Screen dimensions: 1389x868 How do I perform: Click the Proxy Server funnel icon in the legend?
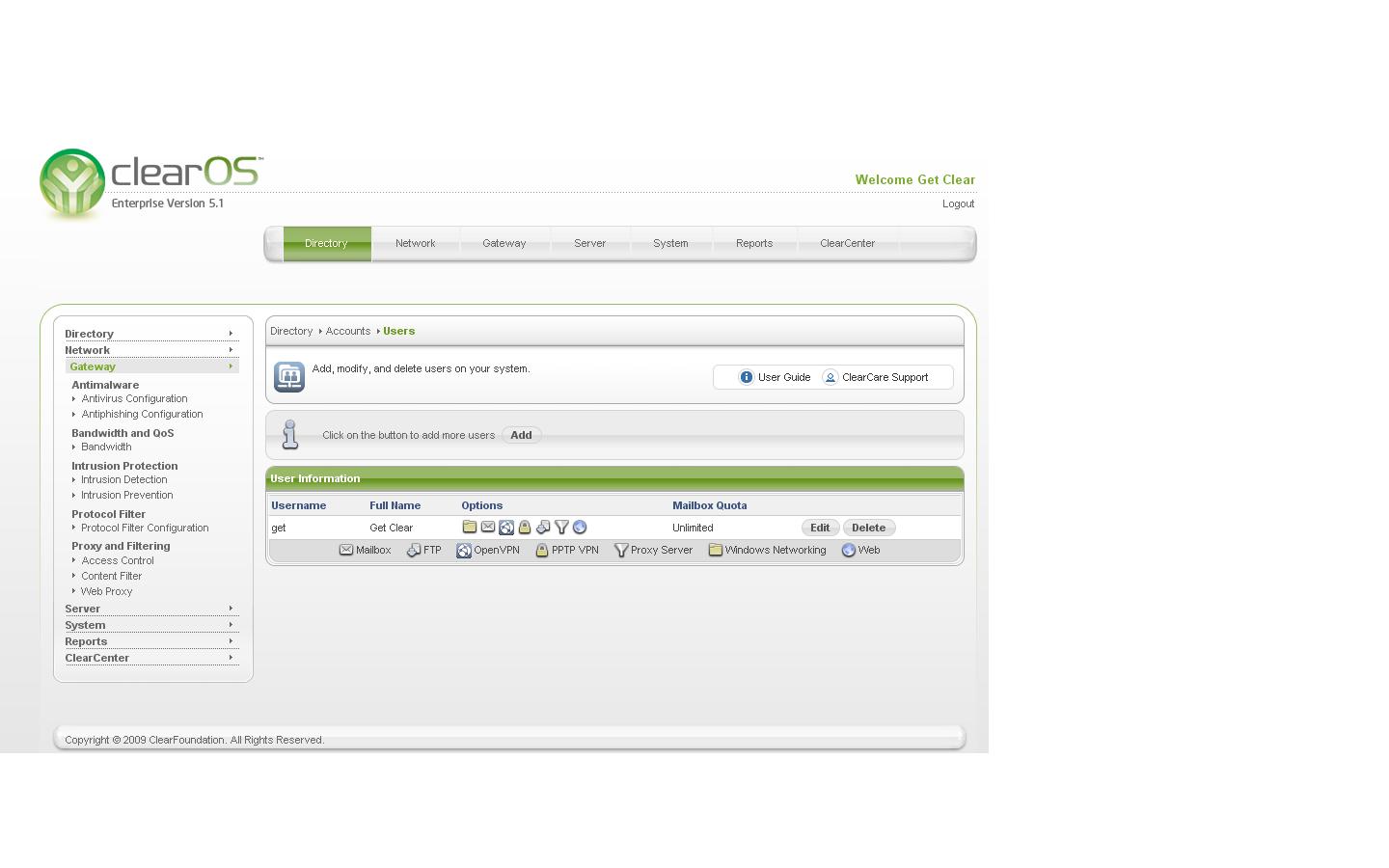coord(621,551)
